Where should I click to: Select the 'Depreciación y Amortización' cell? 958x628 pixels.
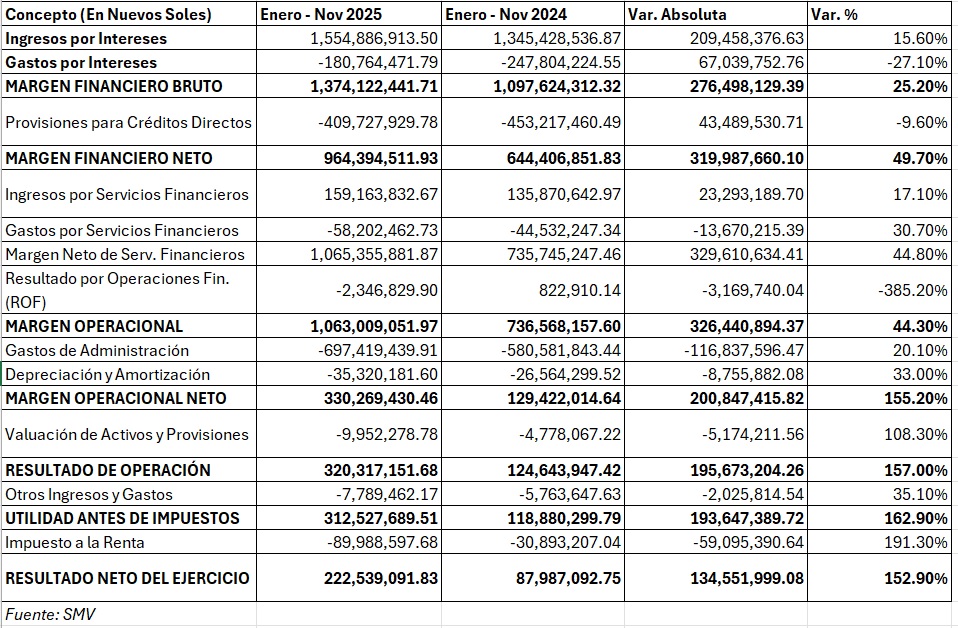129,374
